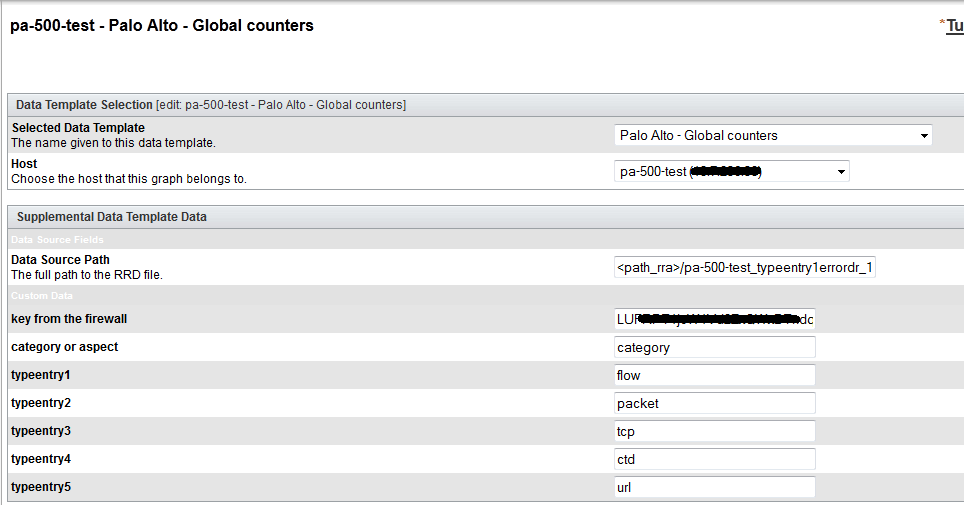The height and width of the screenshot is (505, 964).
Task: Click the page title pa-500-test Global counters
Action: pos(162,26)
